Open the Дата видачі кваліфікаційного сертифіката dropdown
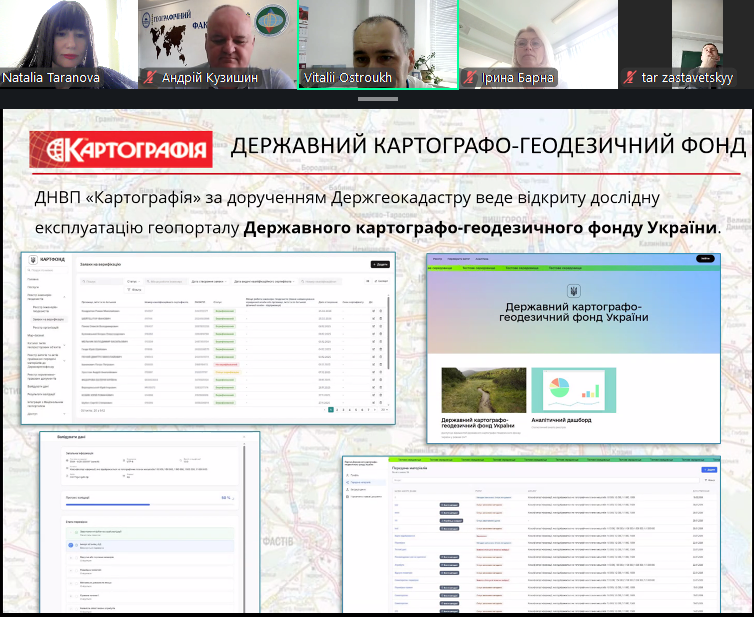The height and width of the screenshot is (617, 754). 264,281
